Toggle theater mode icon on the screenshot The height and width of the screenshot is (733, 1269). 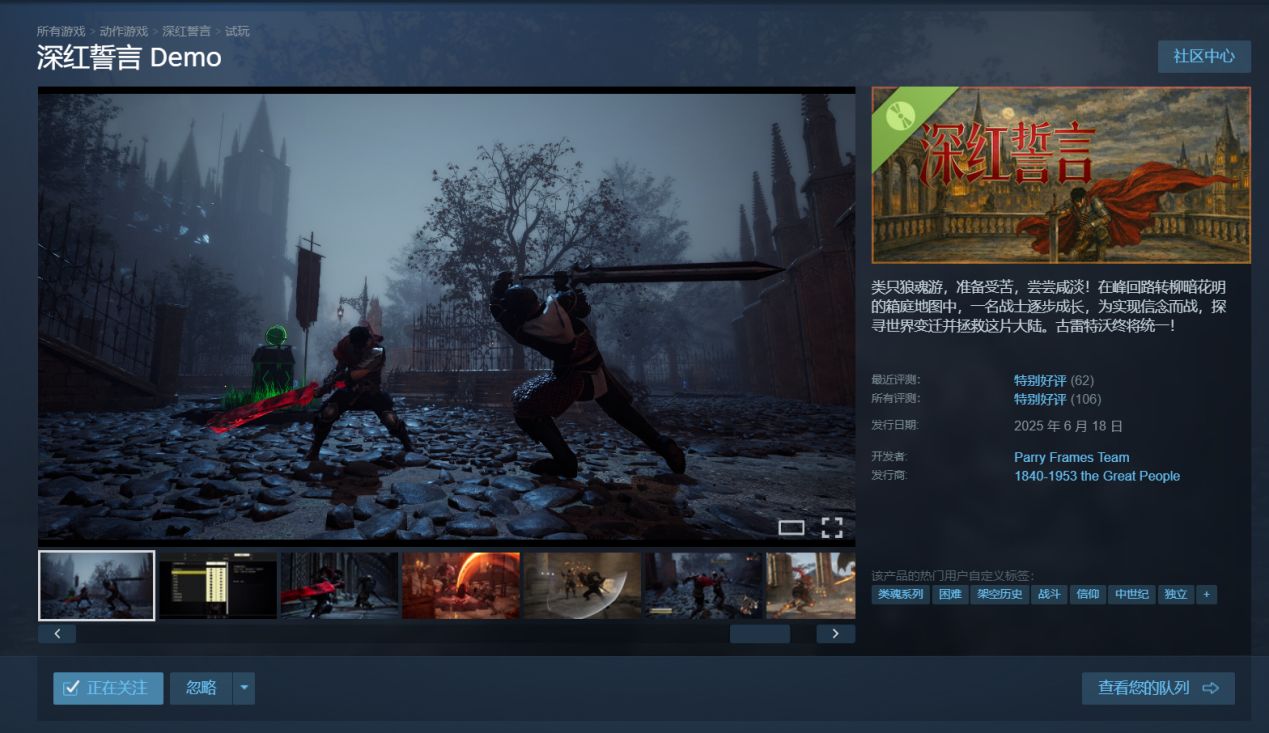791,528
